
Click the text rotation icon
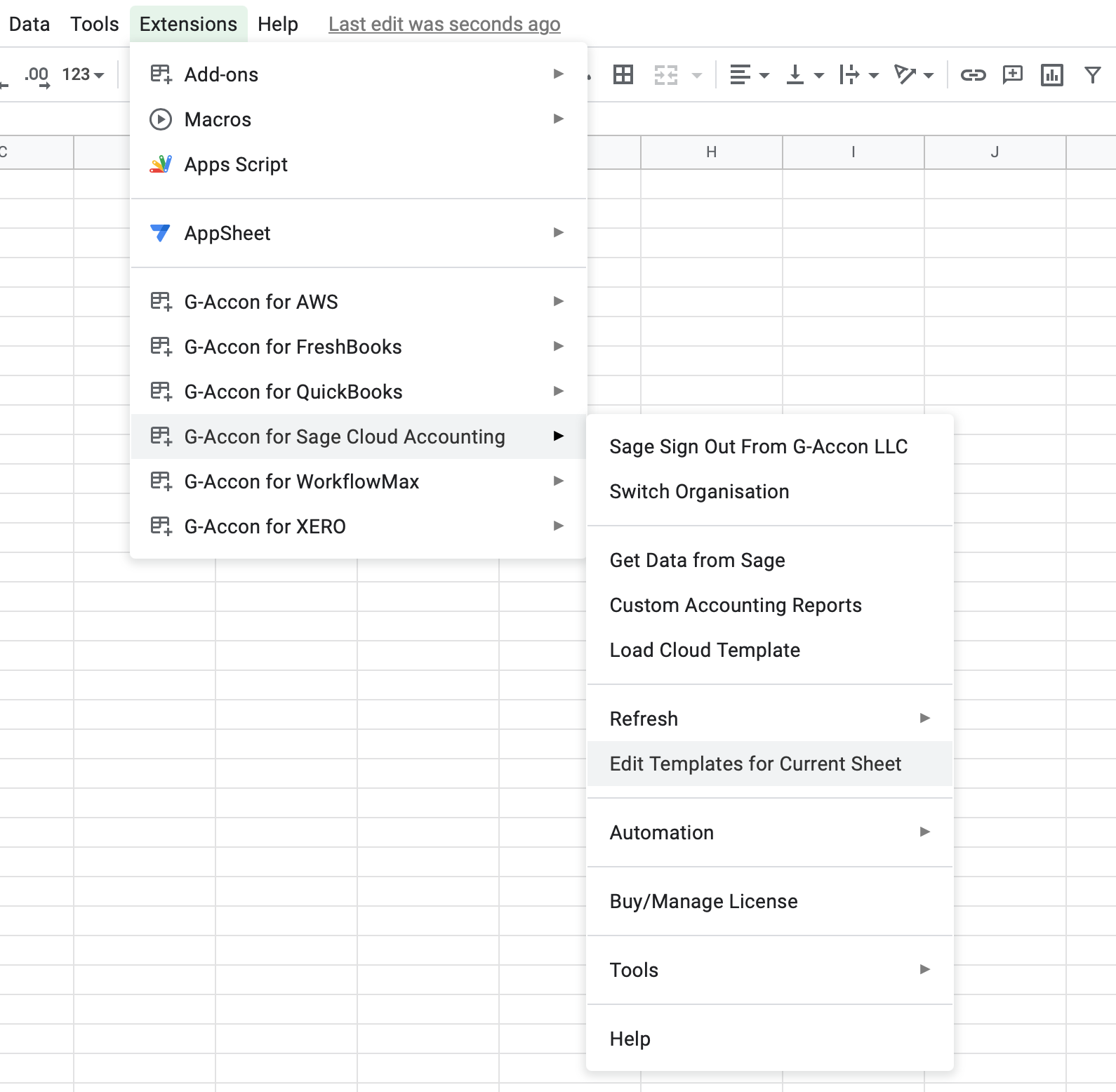(905, 74)
